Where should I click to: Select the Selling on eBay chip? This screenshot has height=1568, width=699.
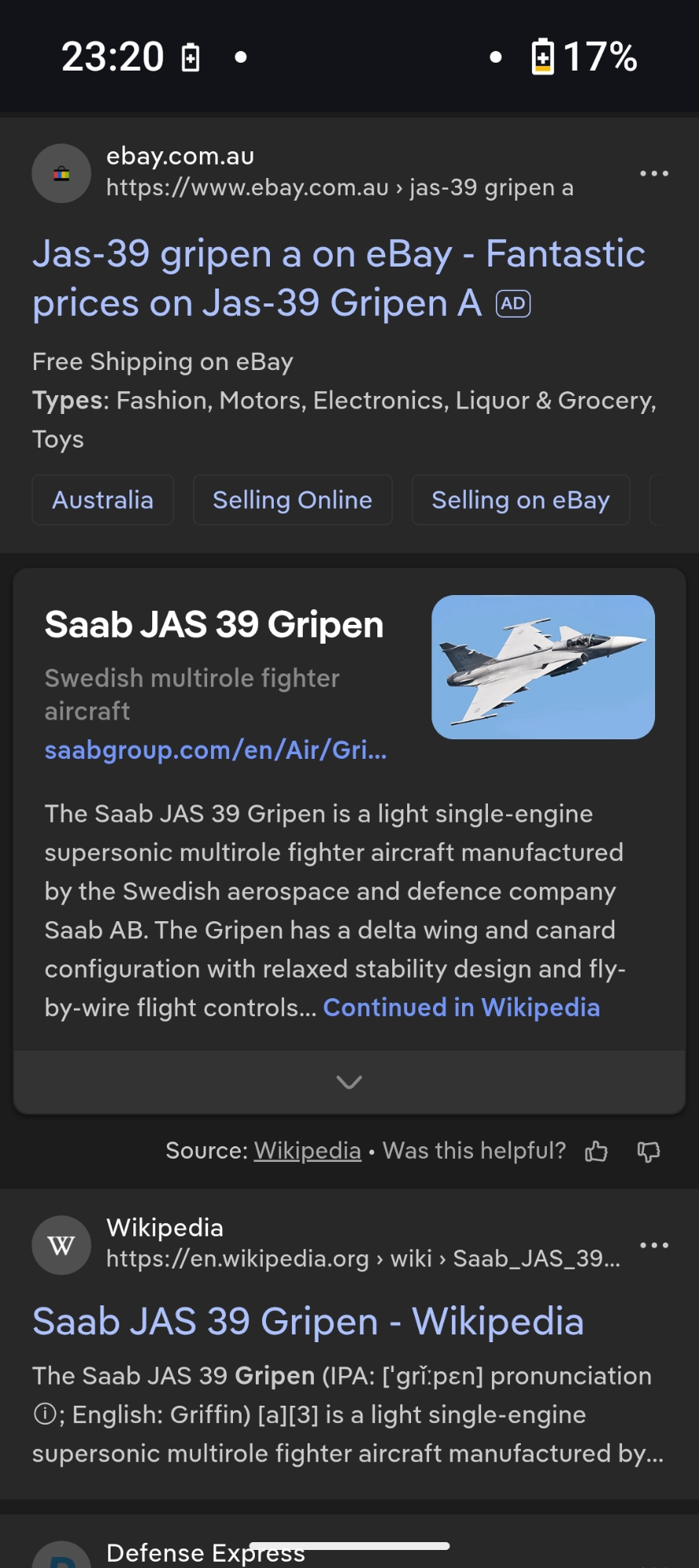(x=521, y=500)
